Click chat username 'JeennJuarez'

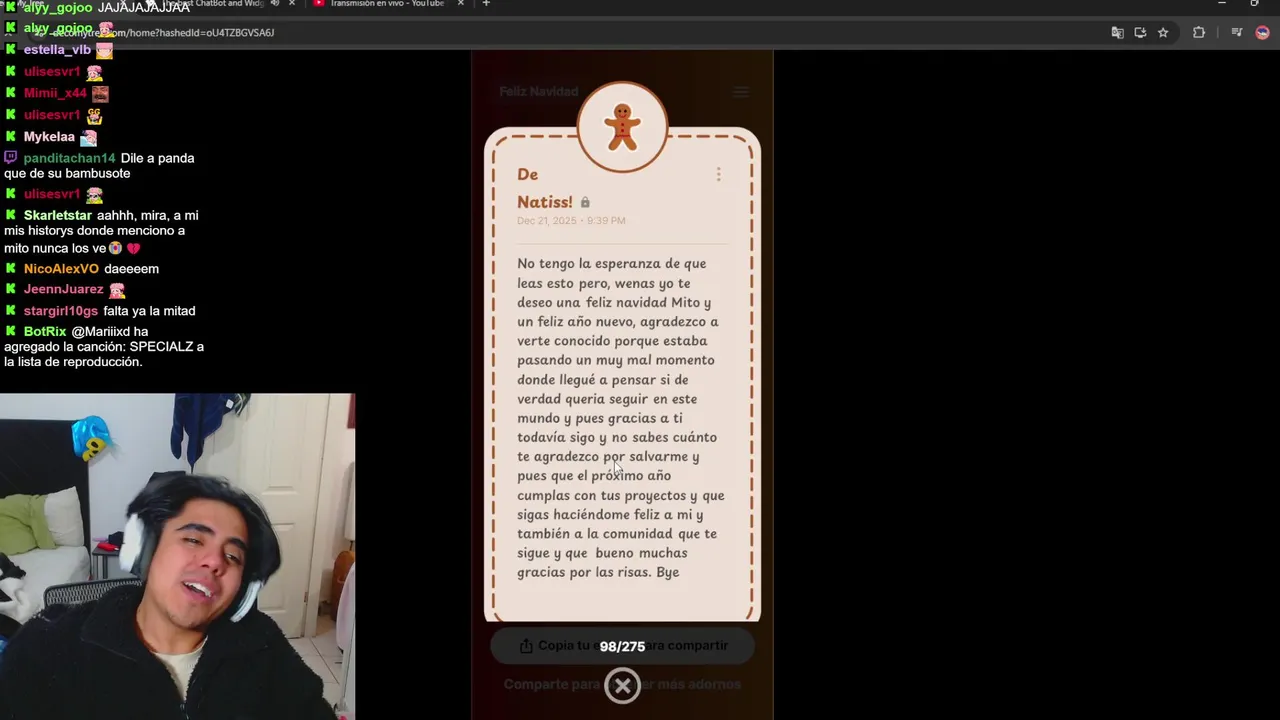(x=64, y=290)
